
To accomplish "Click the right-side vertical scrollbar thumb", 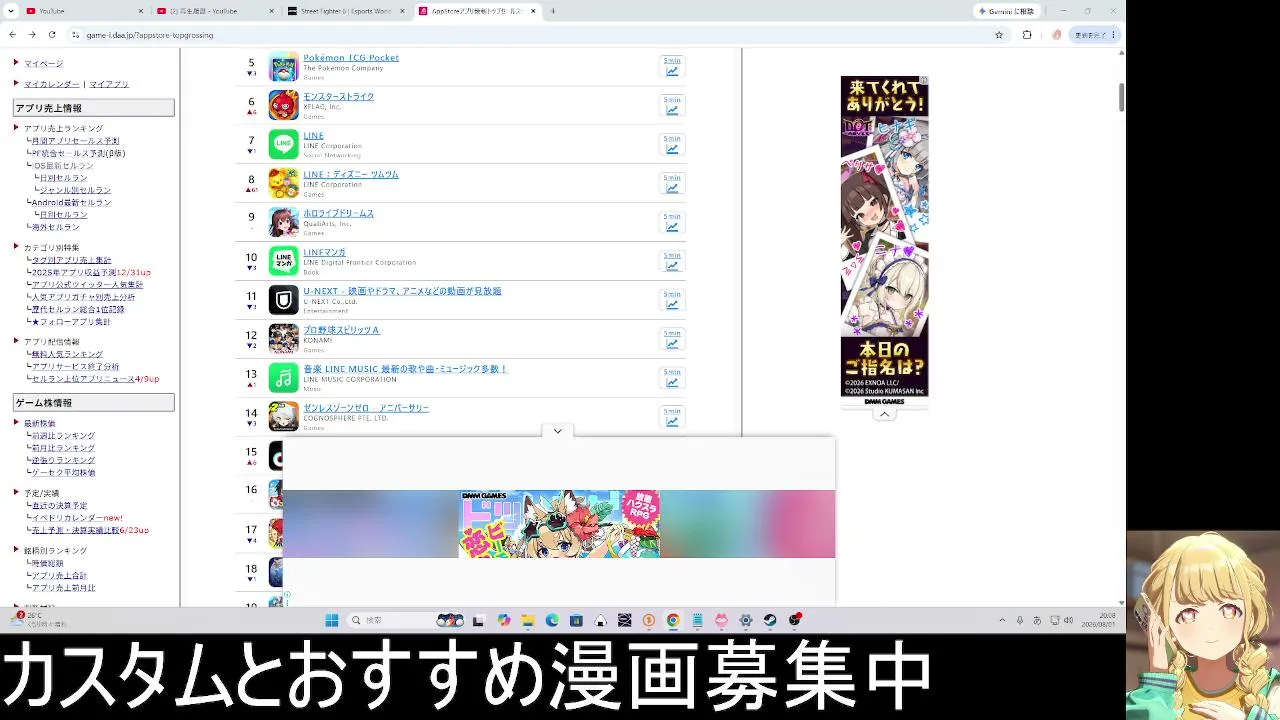I will point(1121,98).
